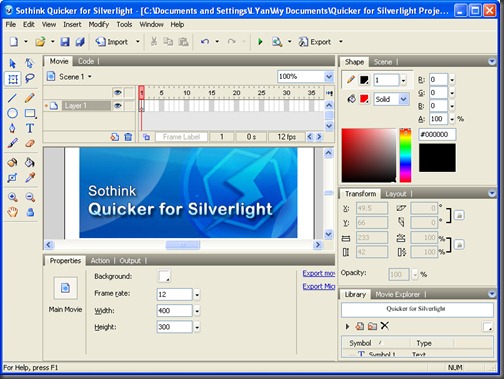Click the Frame Label field
Image resolution: width=504 pixels, height=379 pixels.
[181, 137]
